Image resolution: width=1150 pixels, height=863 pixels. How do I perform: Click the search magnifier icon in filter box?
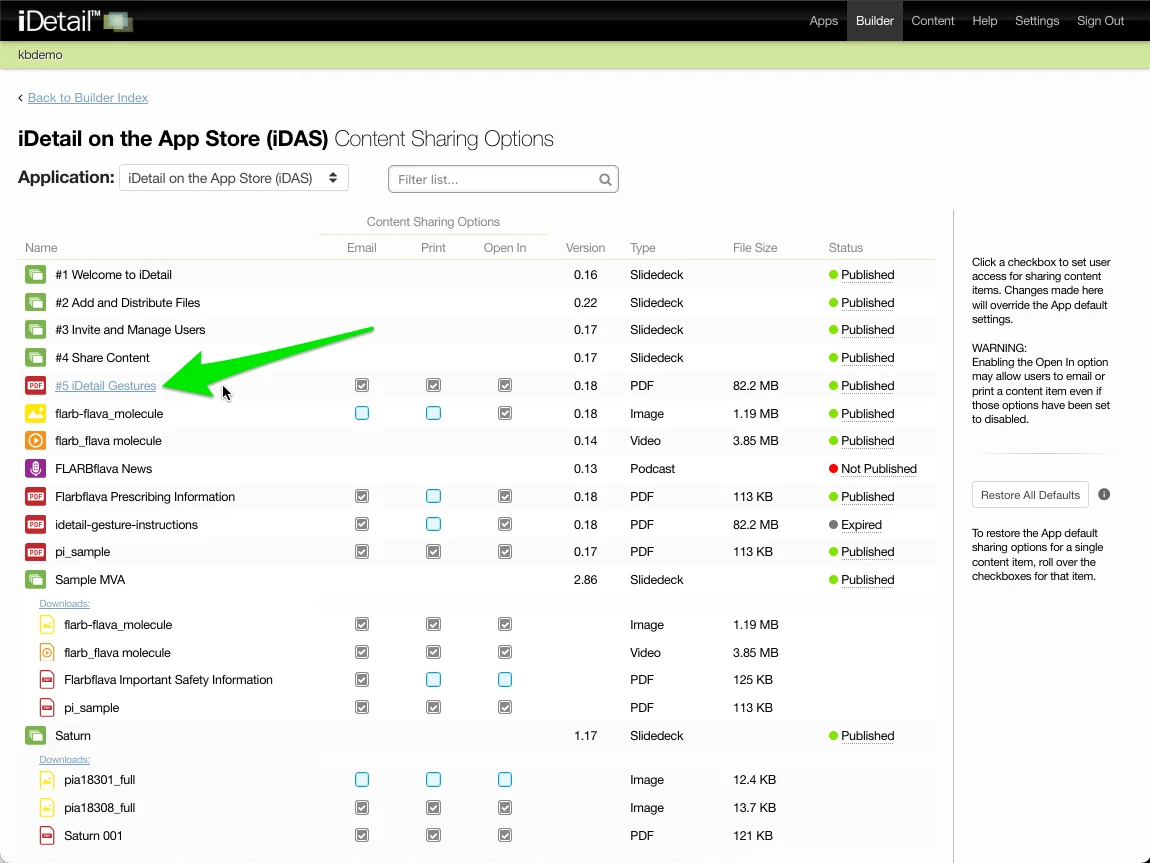[x=605, y=180]
